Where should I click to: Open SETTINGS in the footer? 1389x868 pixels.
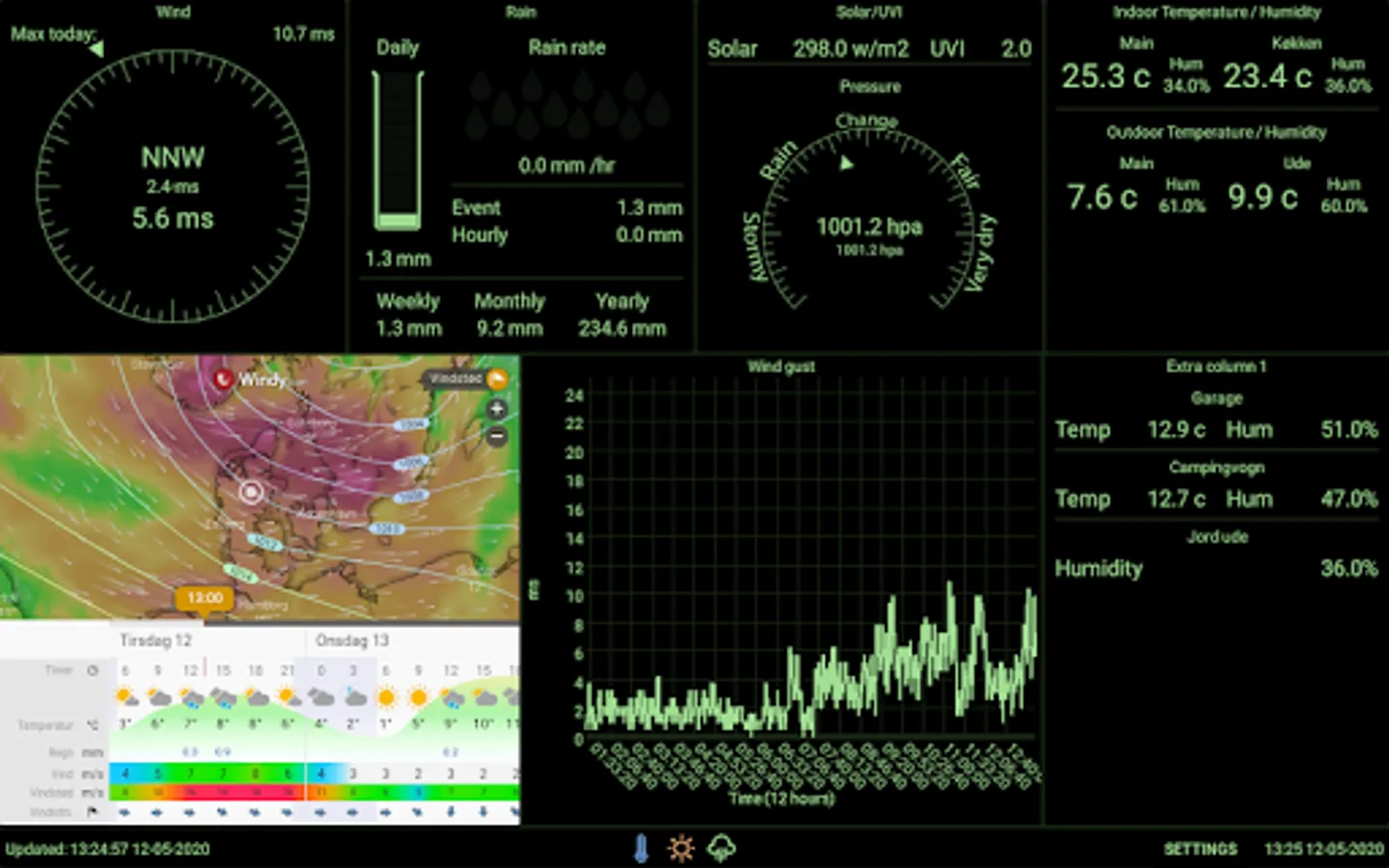[x=1200, y=849]
